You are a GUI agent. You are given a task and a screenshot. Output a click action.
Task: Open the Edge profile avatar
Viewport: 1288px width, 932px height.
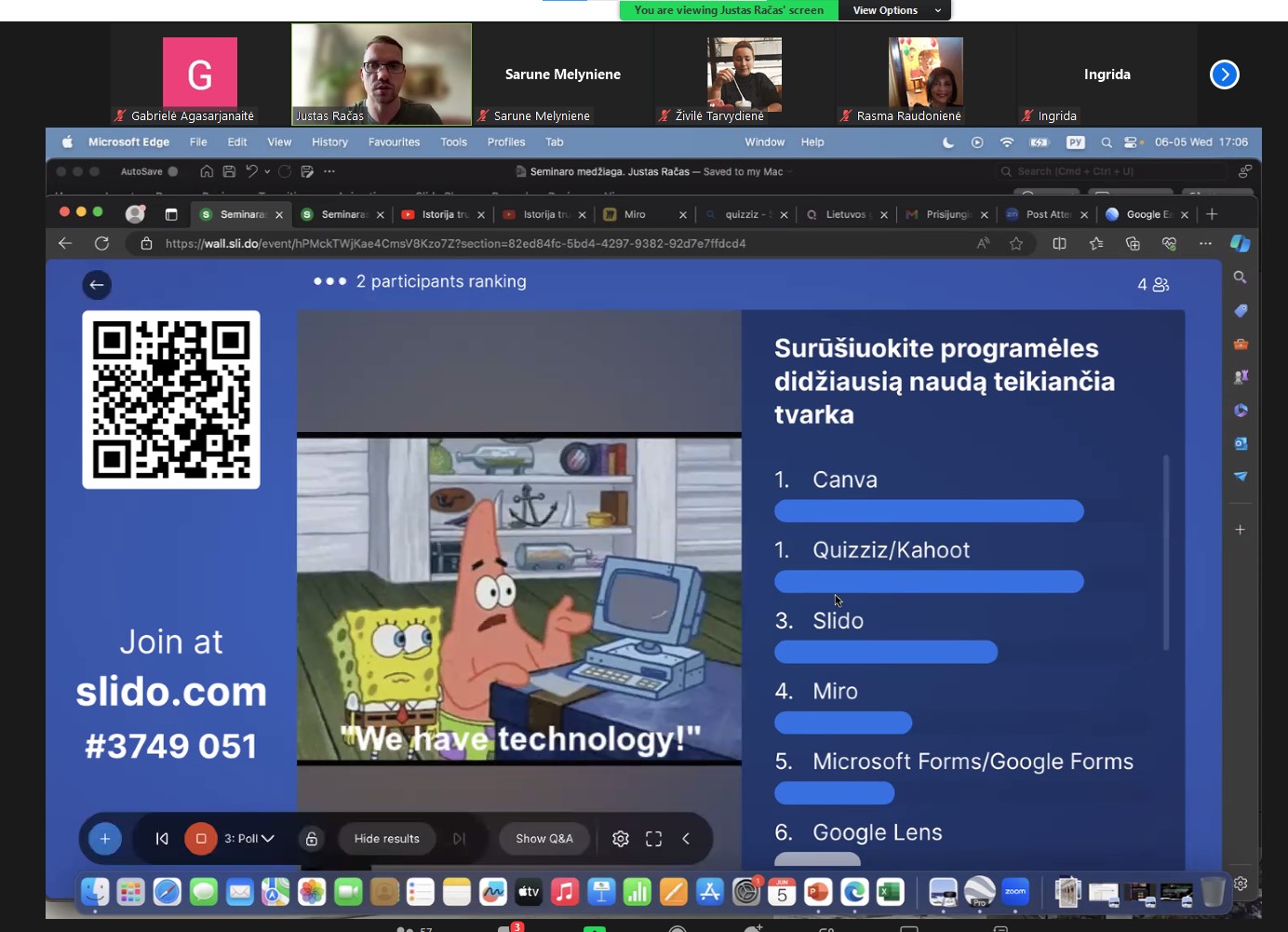[x=135, y=214]
